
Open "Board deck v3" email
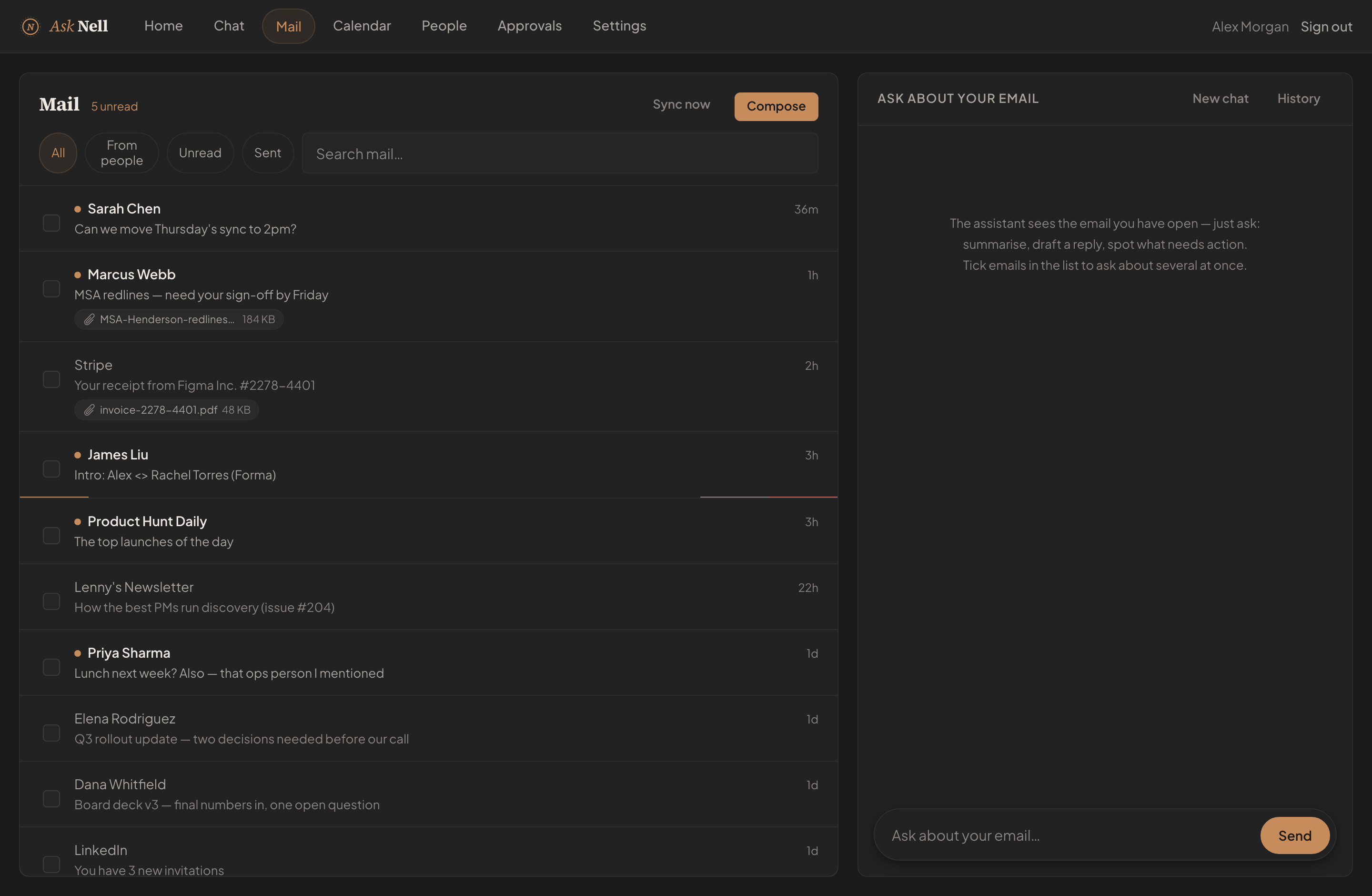tap(227, 804)
